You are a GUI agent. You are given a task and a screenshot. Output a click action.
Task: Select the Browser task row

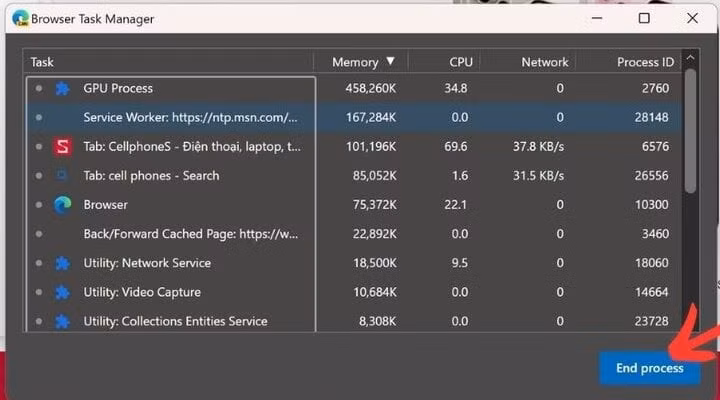[x=354, y=205]
